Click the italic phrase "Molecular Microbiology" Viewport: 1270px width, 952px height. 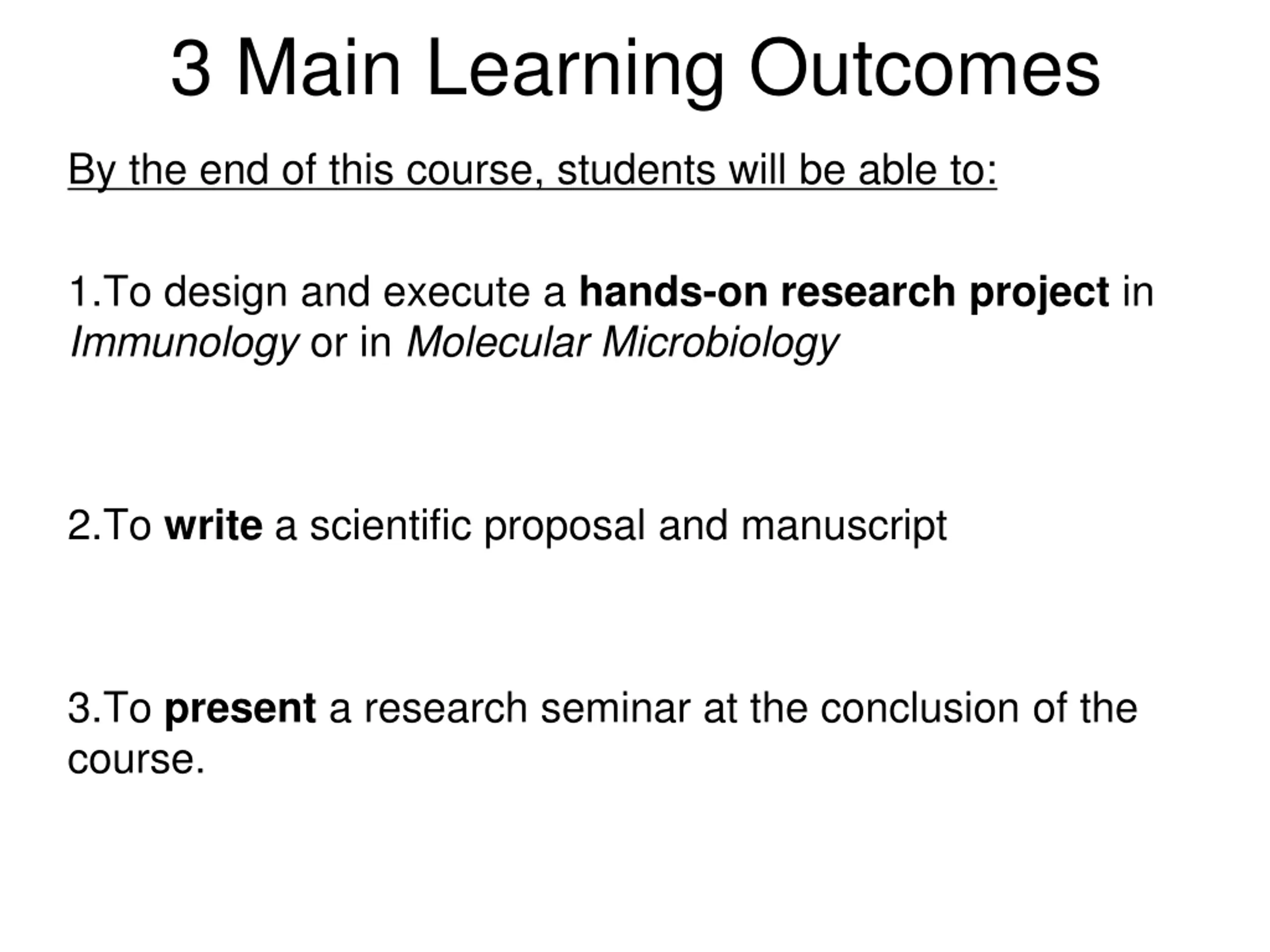tap(623, 343)
